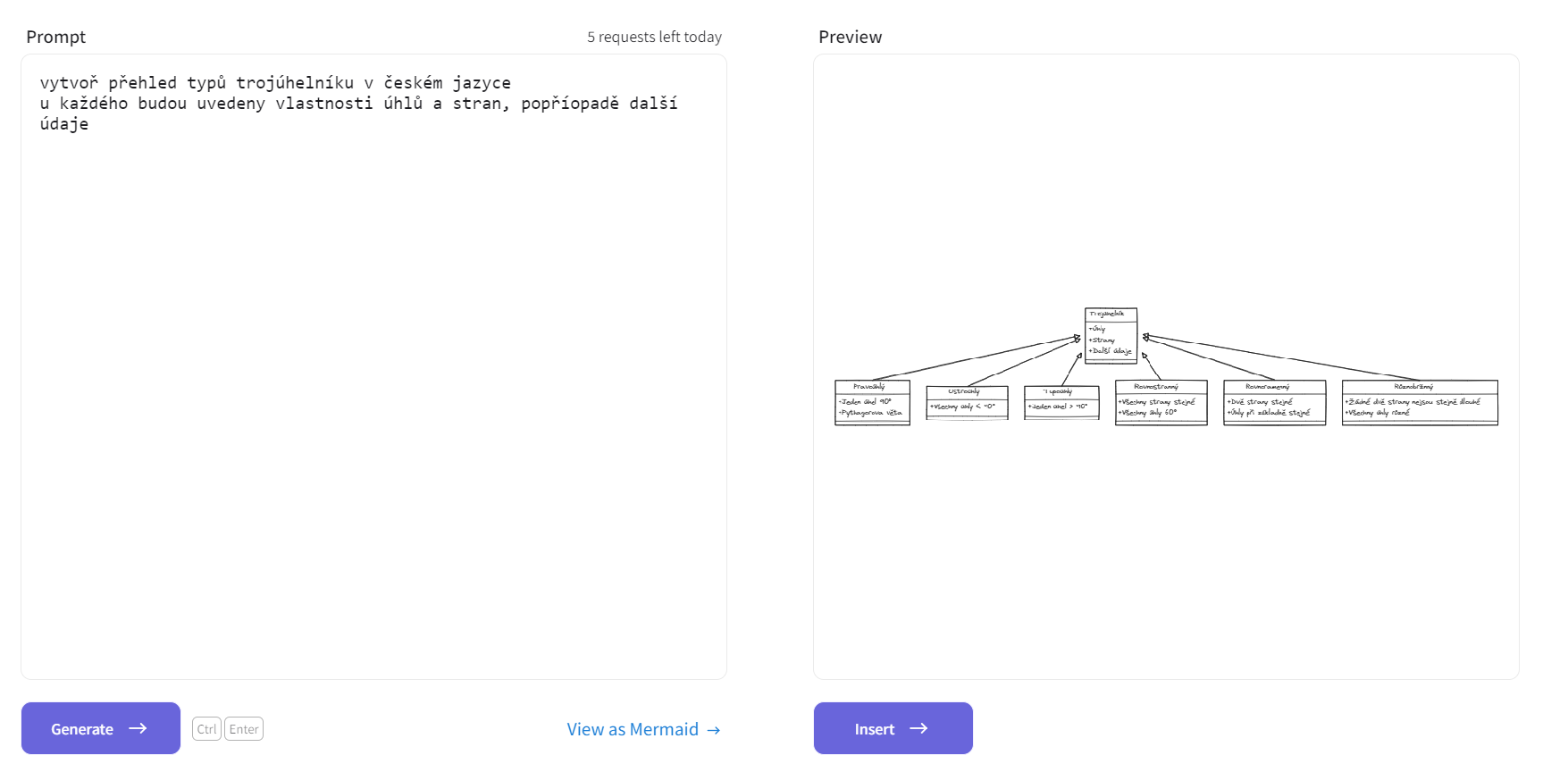Select the Trojúhelník parent class box

tap(1111, 336)
